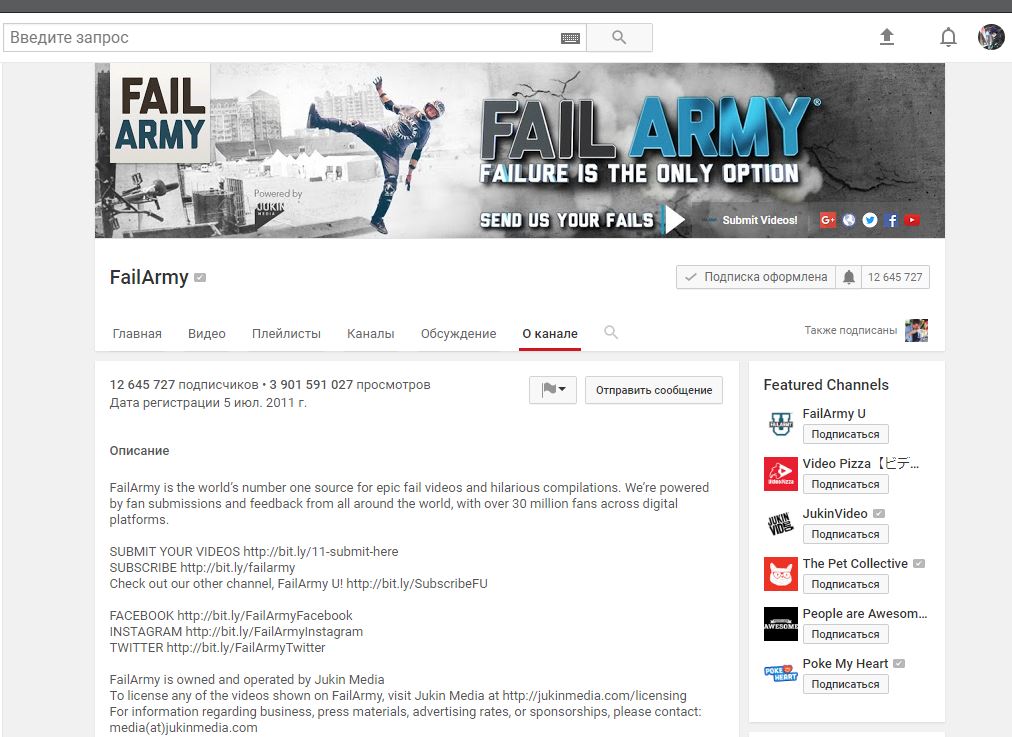Click the search query input field
The image size is (1012, 737).
pyautogui.click(x=282, y=37)
